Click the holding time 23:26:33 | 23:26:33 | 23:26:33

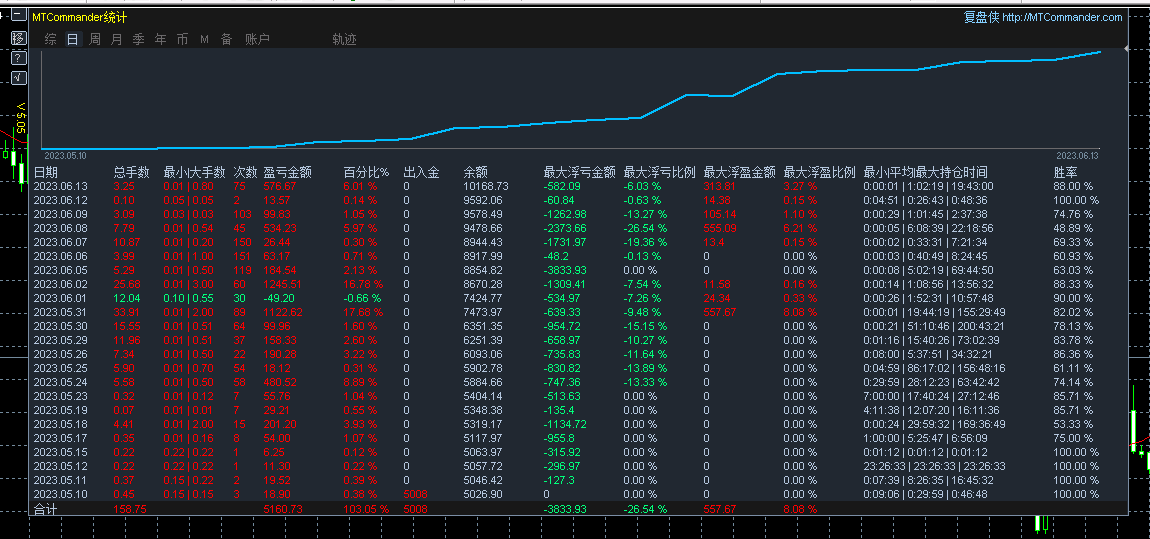[x=934, y=466]
